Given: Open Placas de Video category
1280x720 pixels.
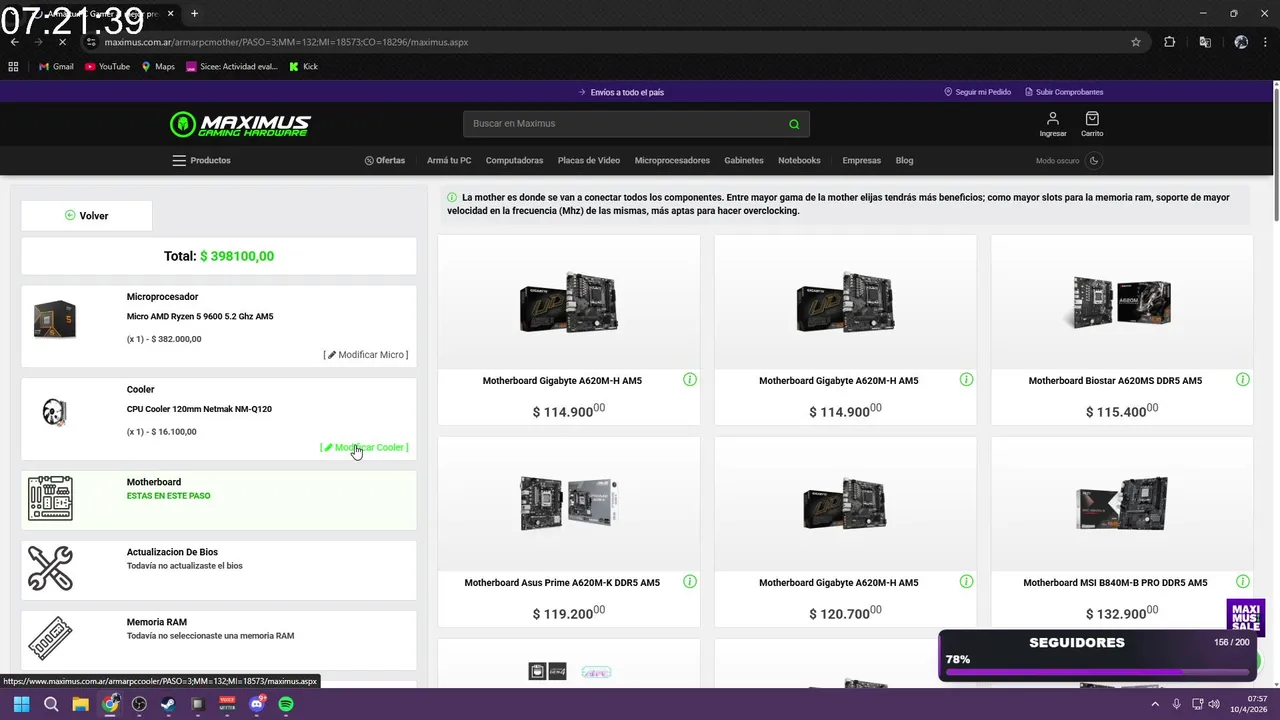Looking at the screenshot, I should click(x=589, y=160).
